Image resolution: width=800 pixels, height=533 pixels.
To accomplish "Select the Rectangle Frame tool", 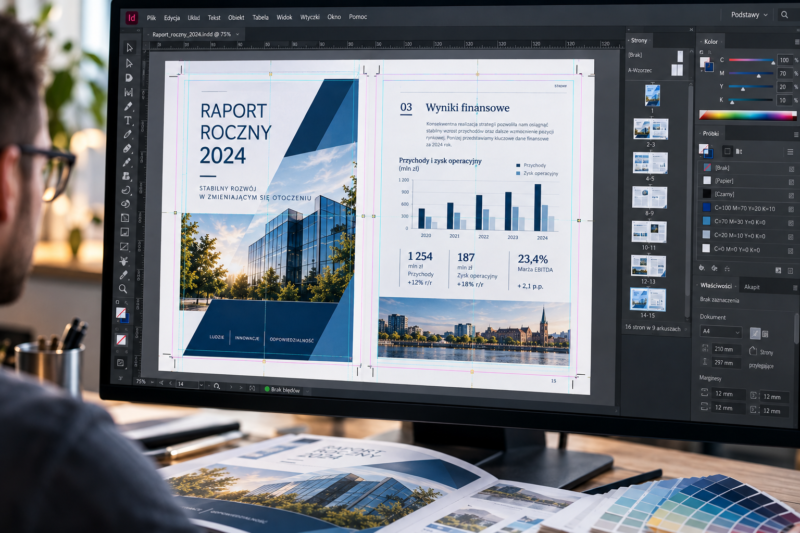I will 124,246.
